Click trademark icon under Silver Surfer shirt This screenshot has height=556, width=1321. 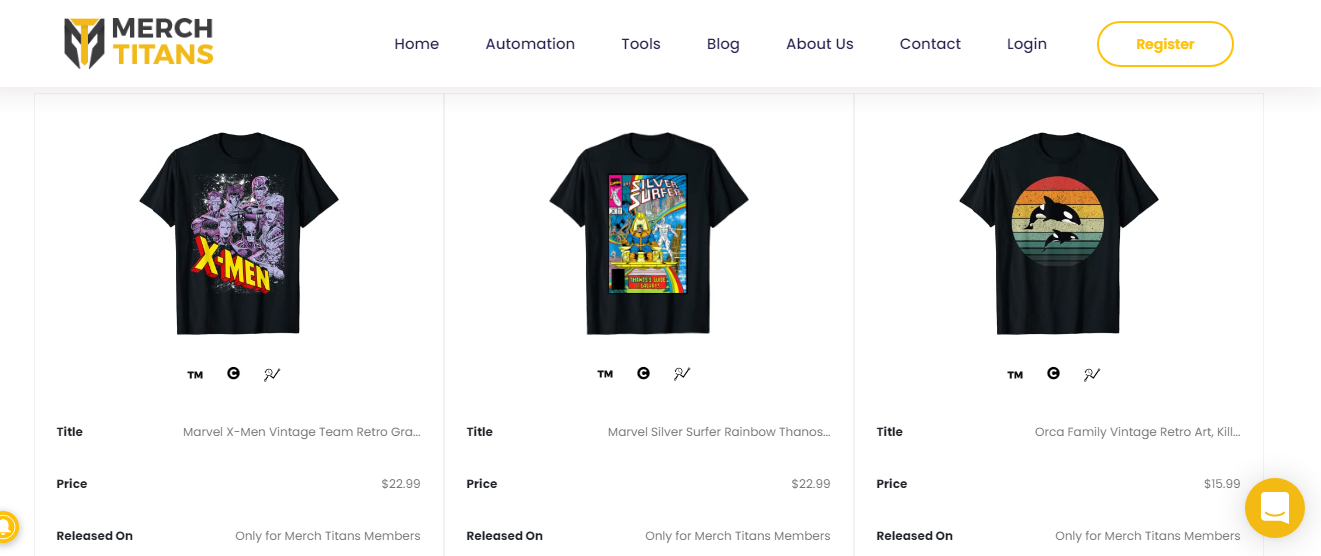click(605, 375)
